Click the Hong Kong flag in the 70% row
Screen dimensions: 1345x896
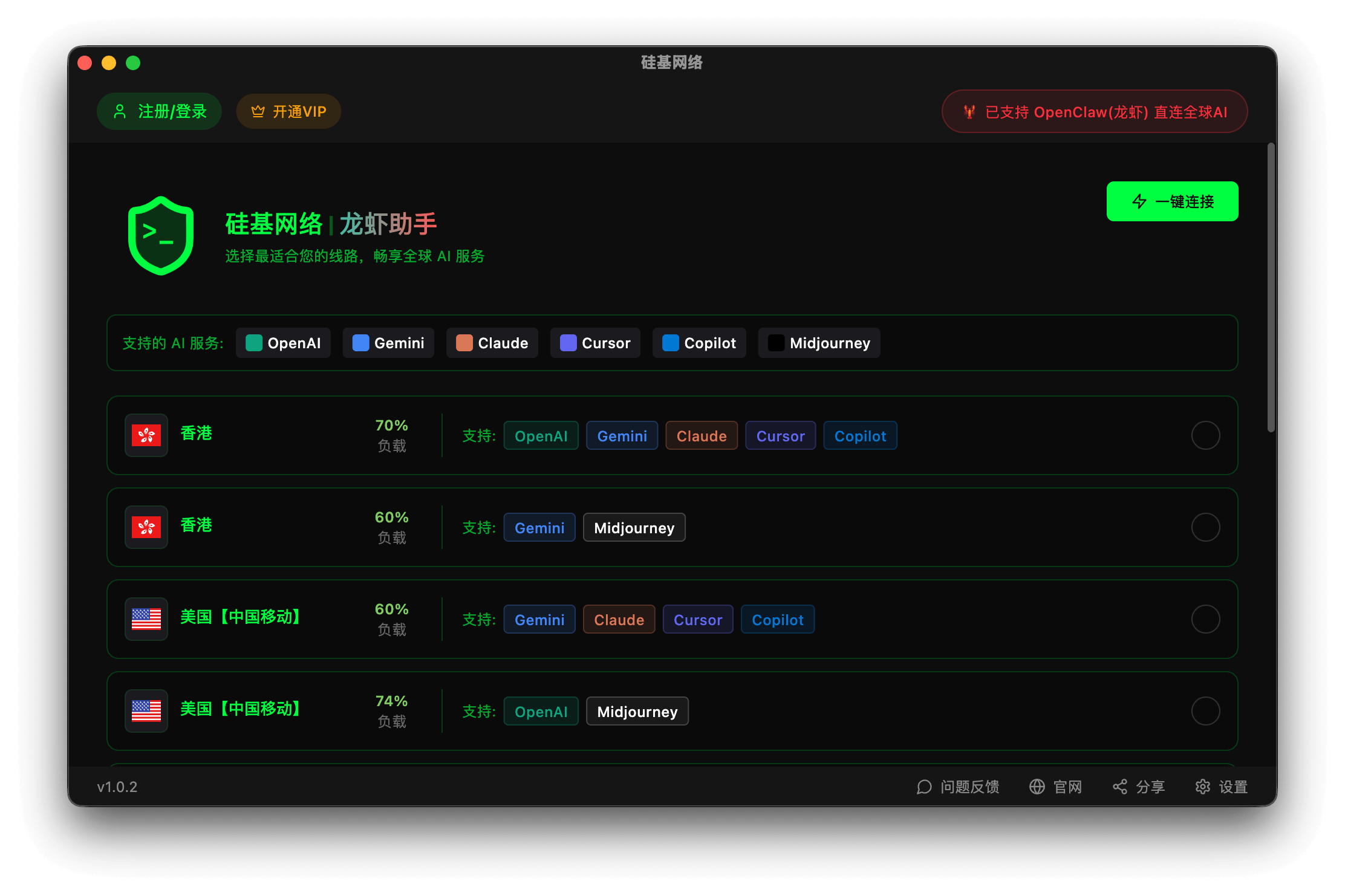[x=146, y=435]
